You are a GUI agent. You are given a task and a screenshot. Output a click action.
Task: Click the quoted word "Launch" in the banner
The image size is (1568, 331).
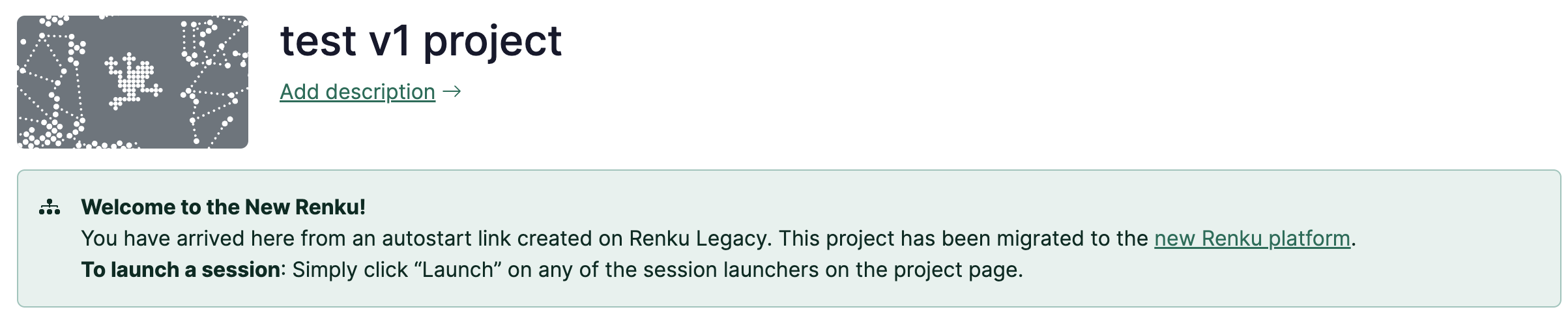pyautogui.click(x=457, y=270)
